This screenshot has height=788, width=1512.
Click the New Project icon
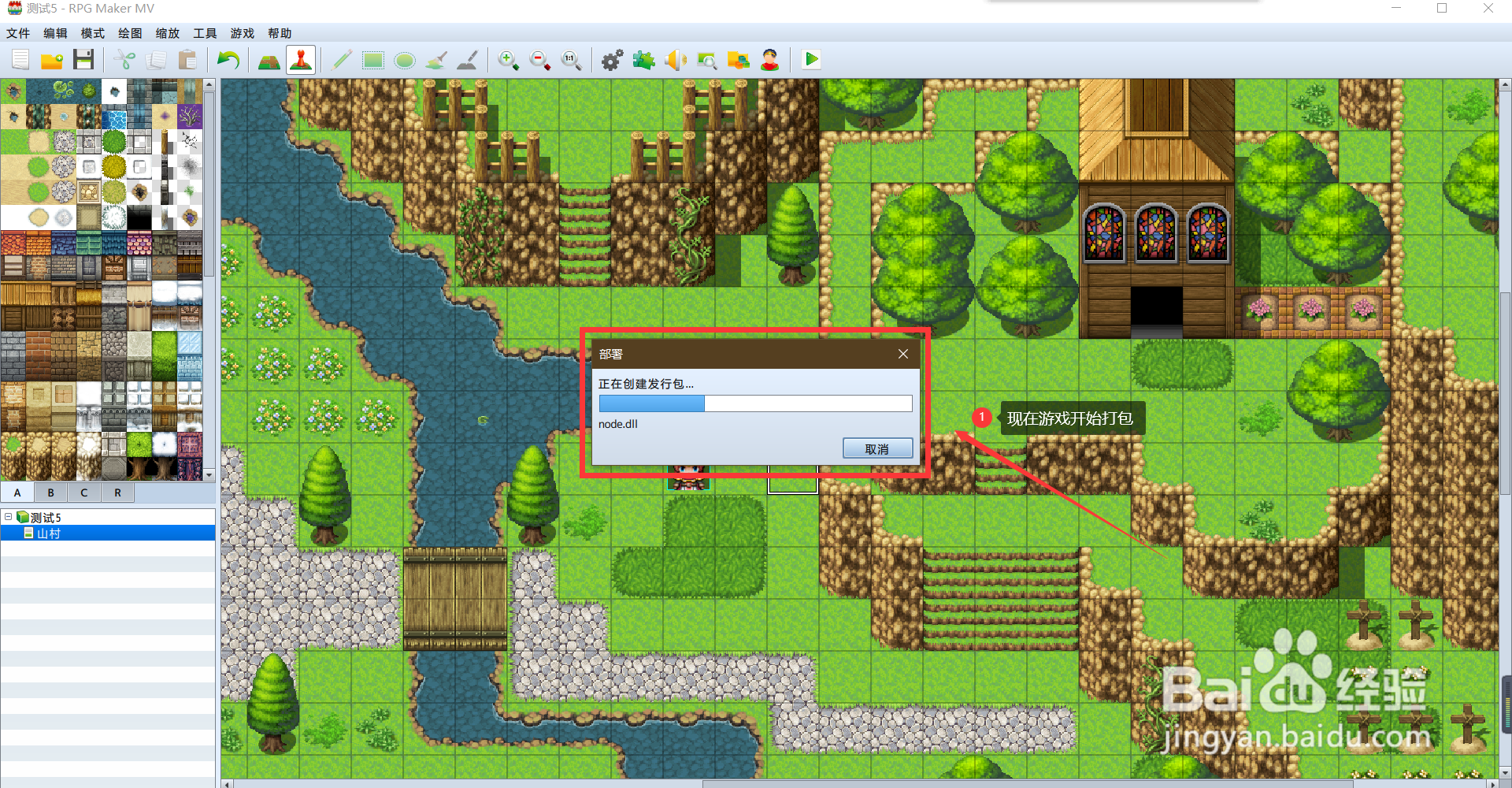click(x=20, y=60)
